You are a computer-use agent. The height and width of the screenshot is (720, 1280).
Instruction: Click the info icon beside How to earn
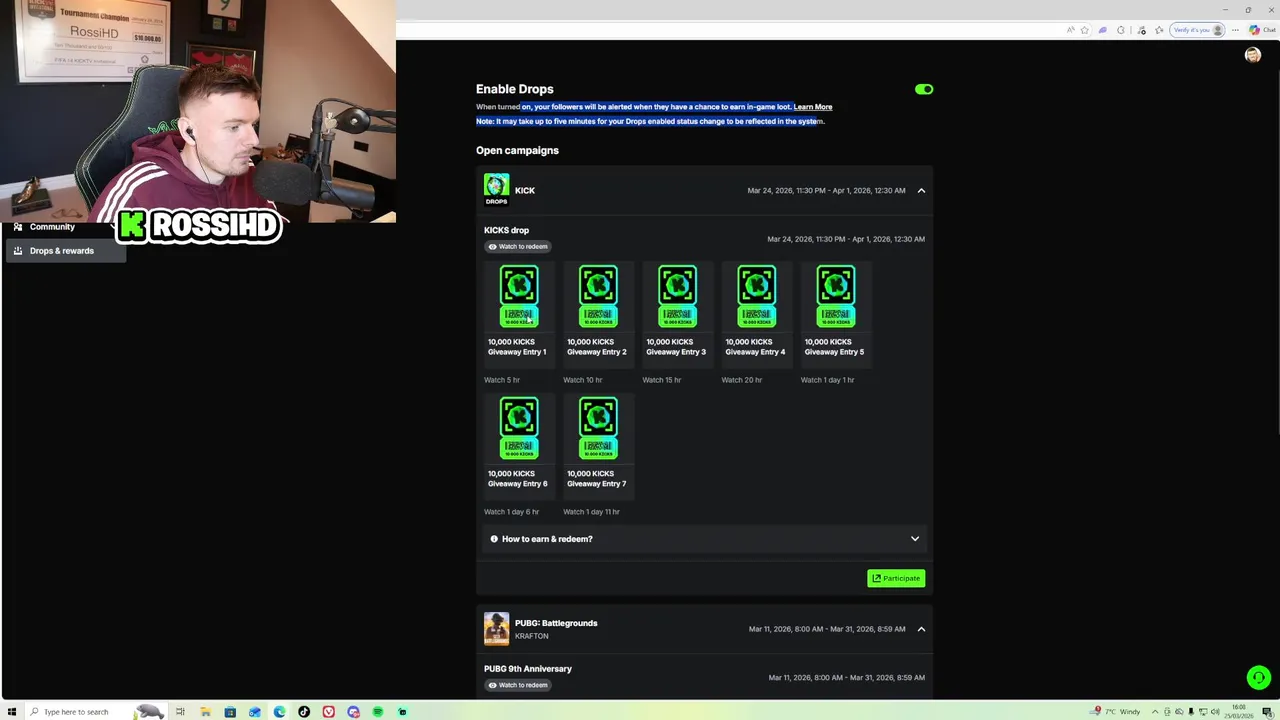tap(494, 539)
